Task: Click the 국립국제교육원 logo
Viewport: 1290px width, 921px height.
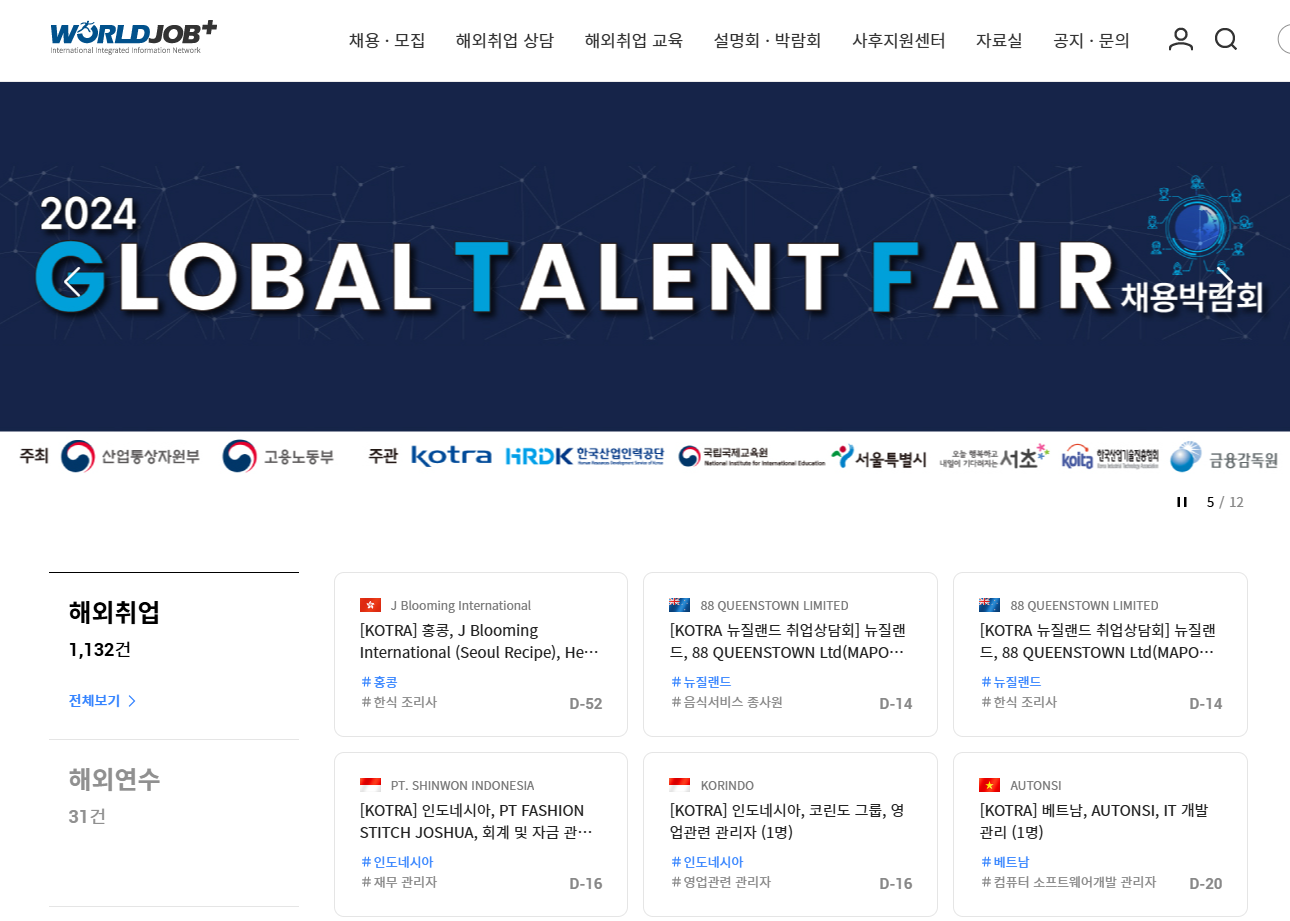Action: point(752,457)
